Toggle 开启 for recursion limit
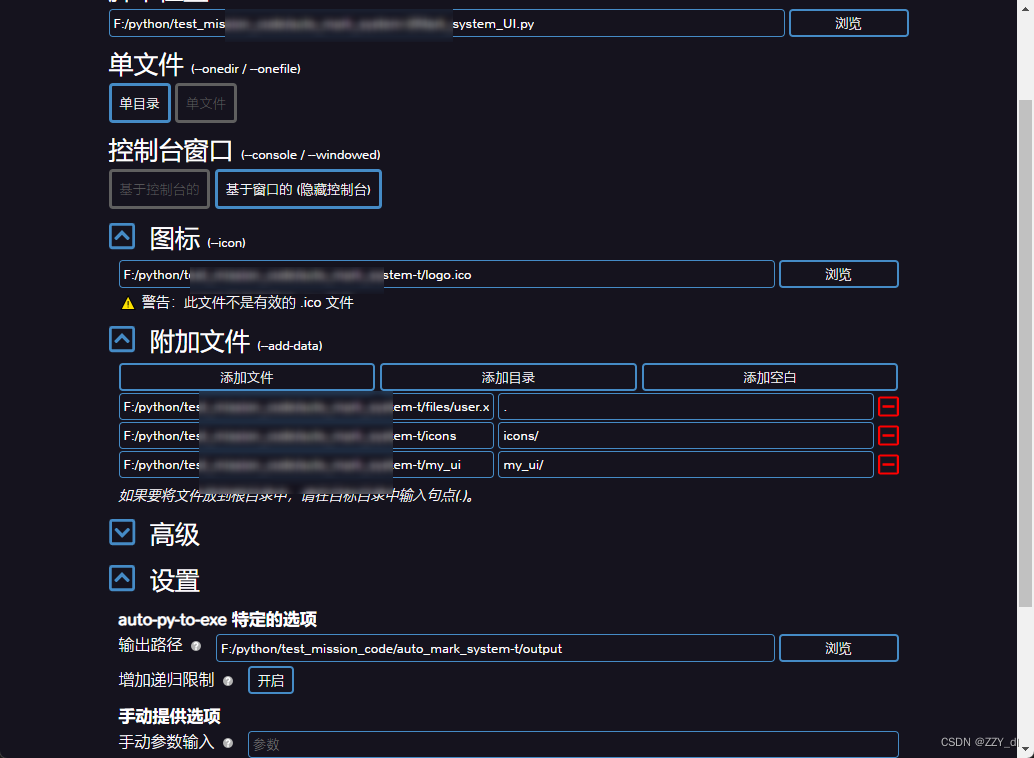The height and width of the screenshot is (758, 1034). pyautogui.click(x=270, y=680)
